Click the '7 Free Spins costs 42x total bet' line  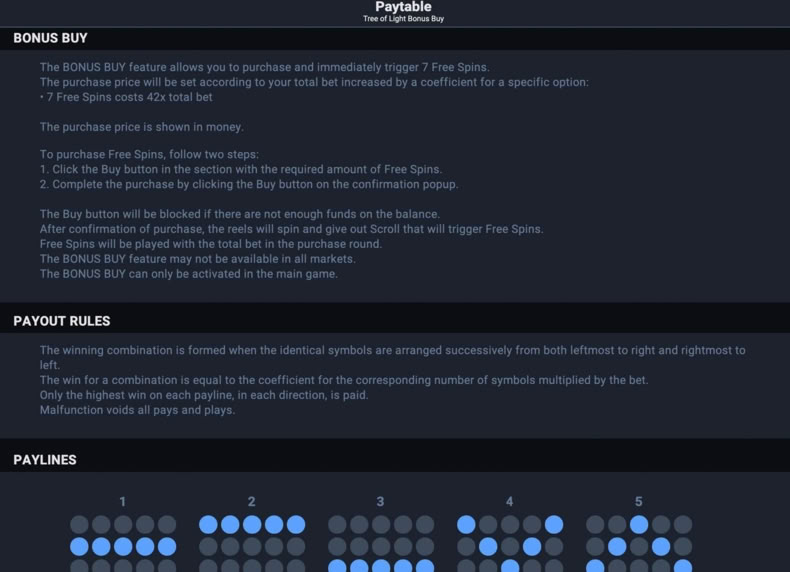[x=126, y=97]
